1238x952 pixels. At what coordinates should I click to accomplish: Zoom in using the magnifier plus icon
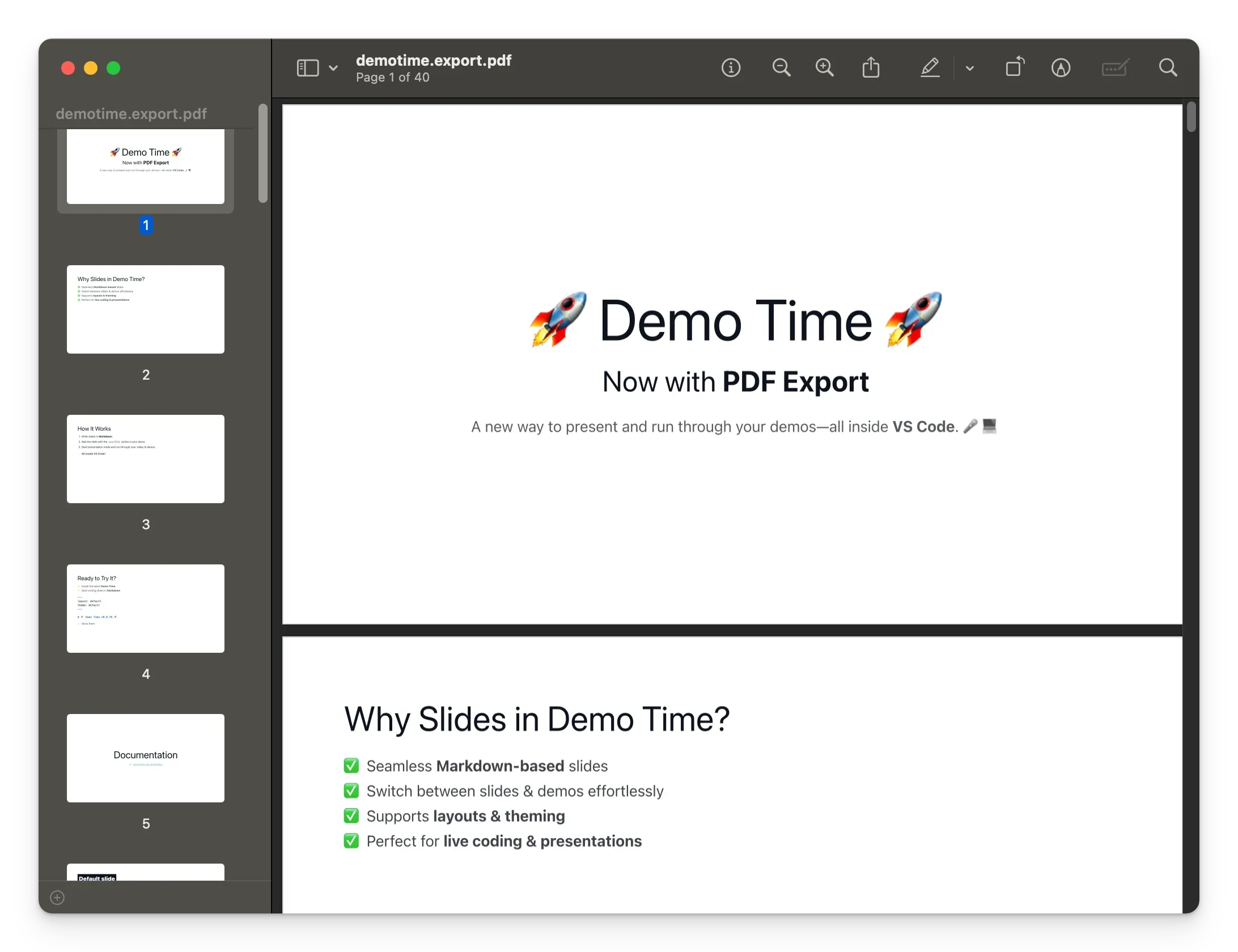[x=824, y=68]
